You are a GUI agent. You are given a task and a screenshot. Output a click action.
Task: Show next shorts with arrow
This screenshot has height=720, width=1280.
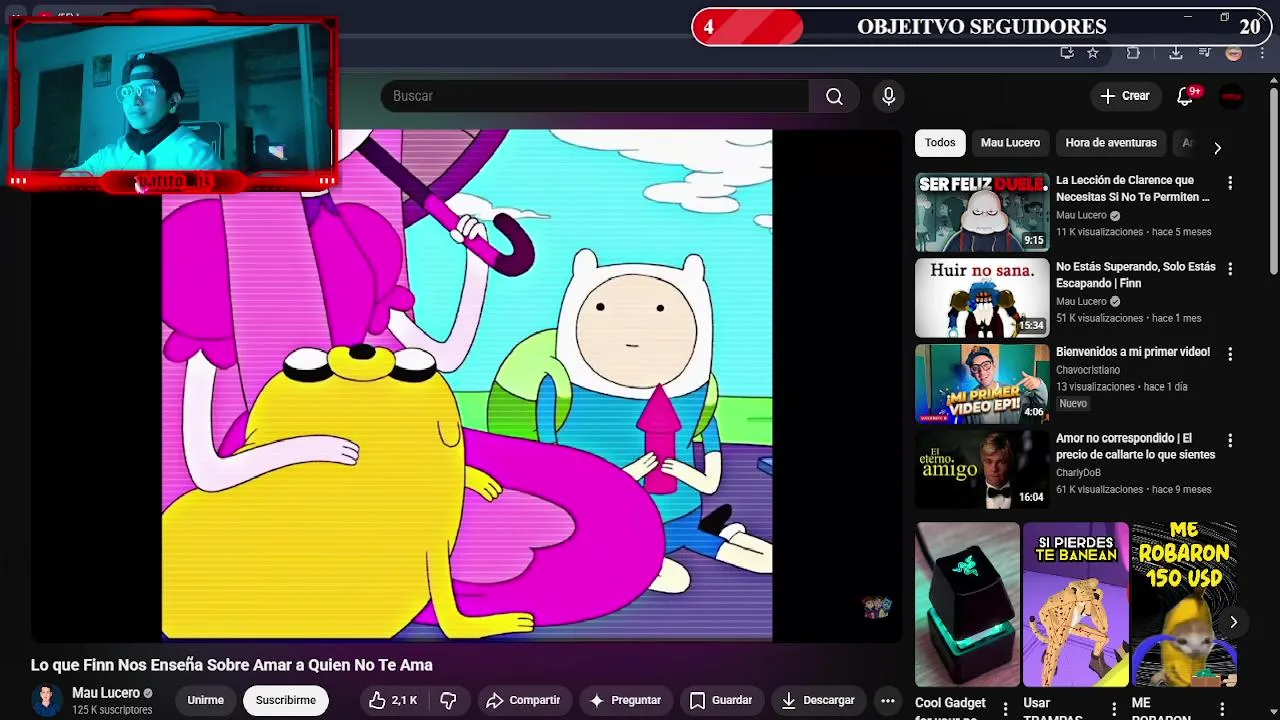pos(1233,622)
